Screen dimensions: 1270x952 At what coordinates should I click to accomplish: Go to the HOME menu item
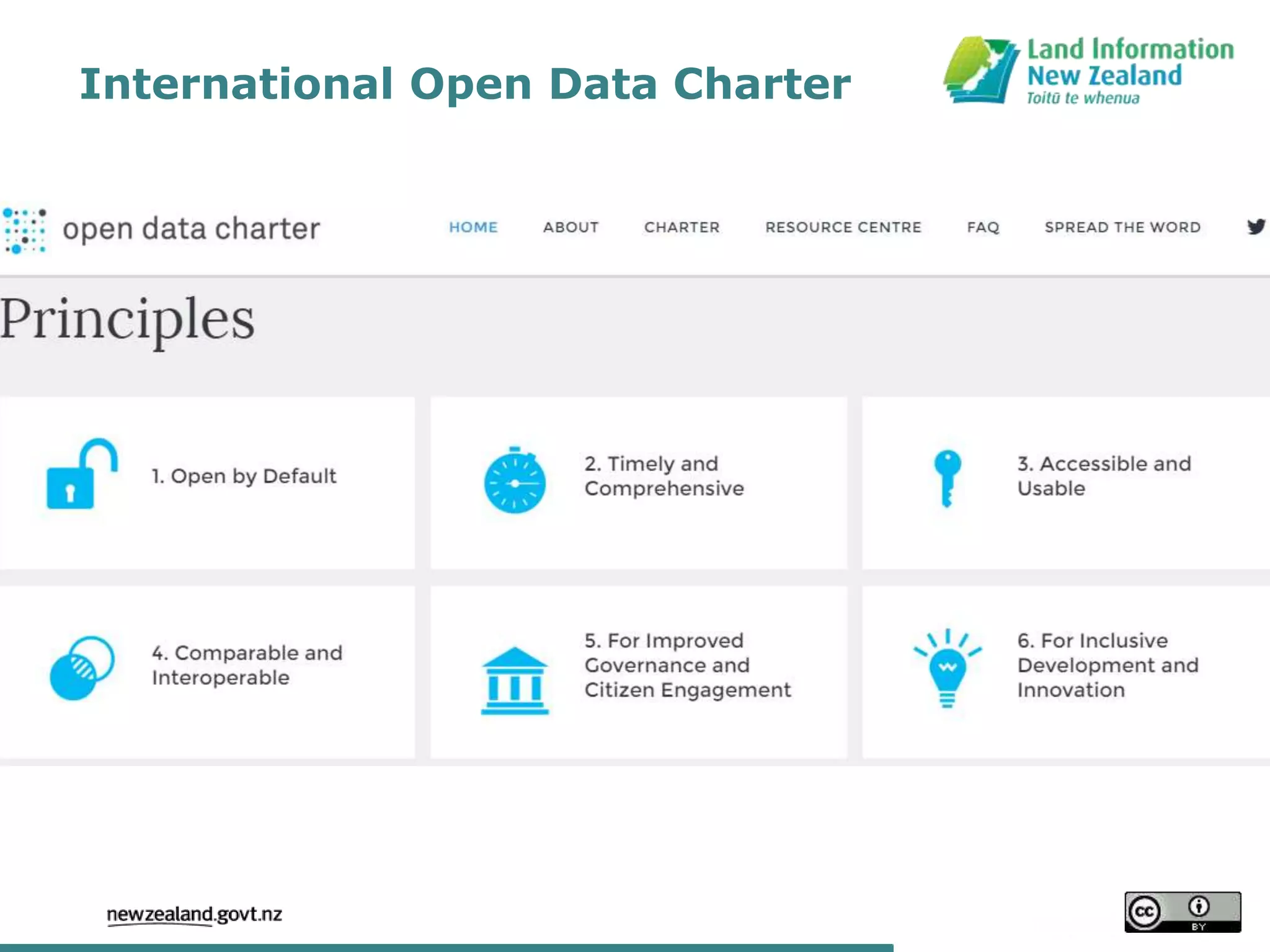tap(473, 227)
